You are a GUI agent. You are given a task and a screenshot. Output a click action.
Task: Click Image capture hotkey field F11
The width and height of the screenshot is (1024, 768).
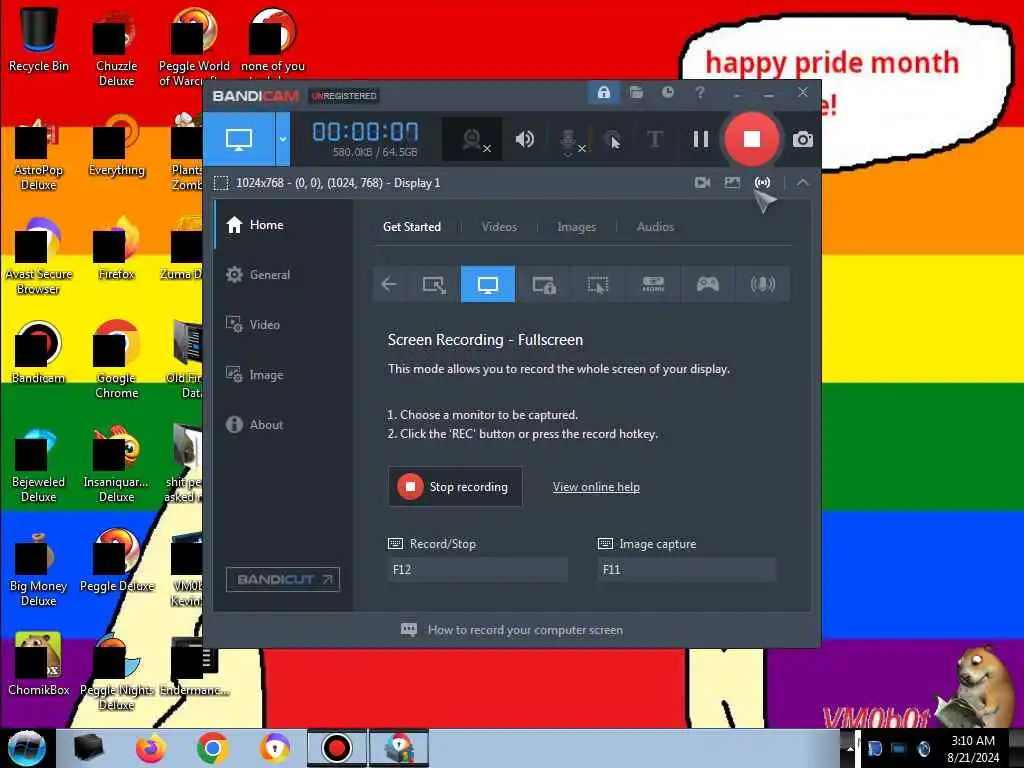[x=687, y=569]
